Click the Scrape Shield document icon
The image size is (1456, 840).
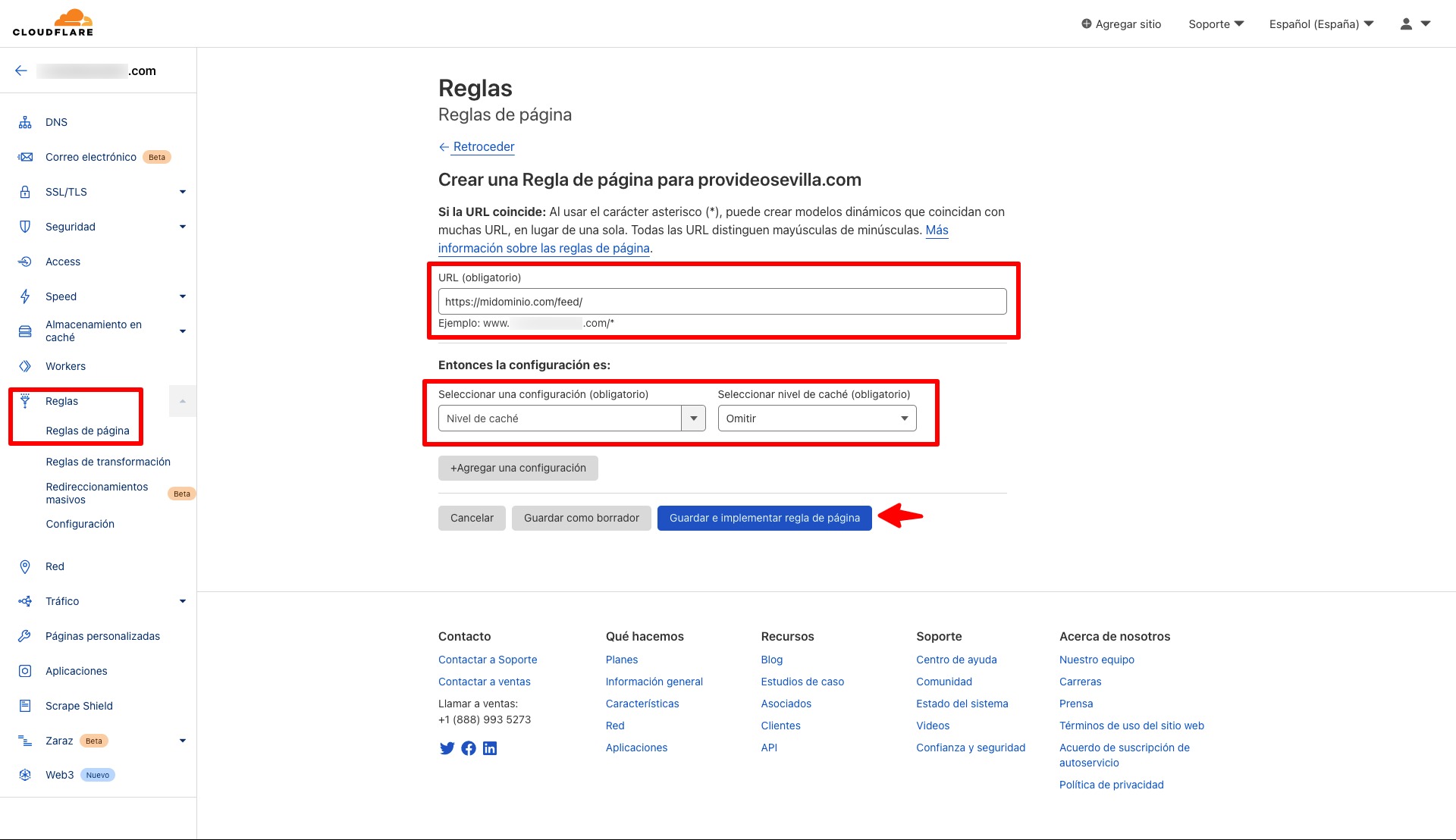(25, 706)
